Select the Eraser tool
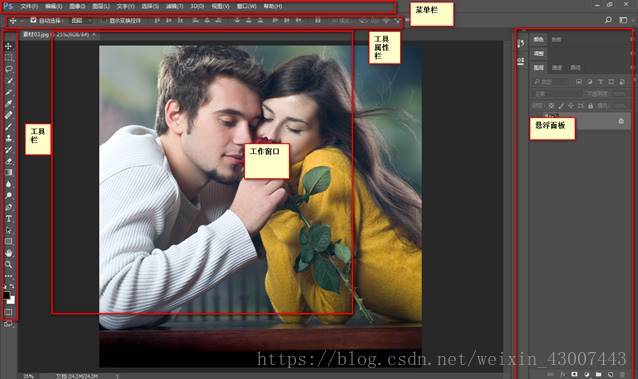638x379 pixels. click(x=9, y=161)
